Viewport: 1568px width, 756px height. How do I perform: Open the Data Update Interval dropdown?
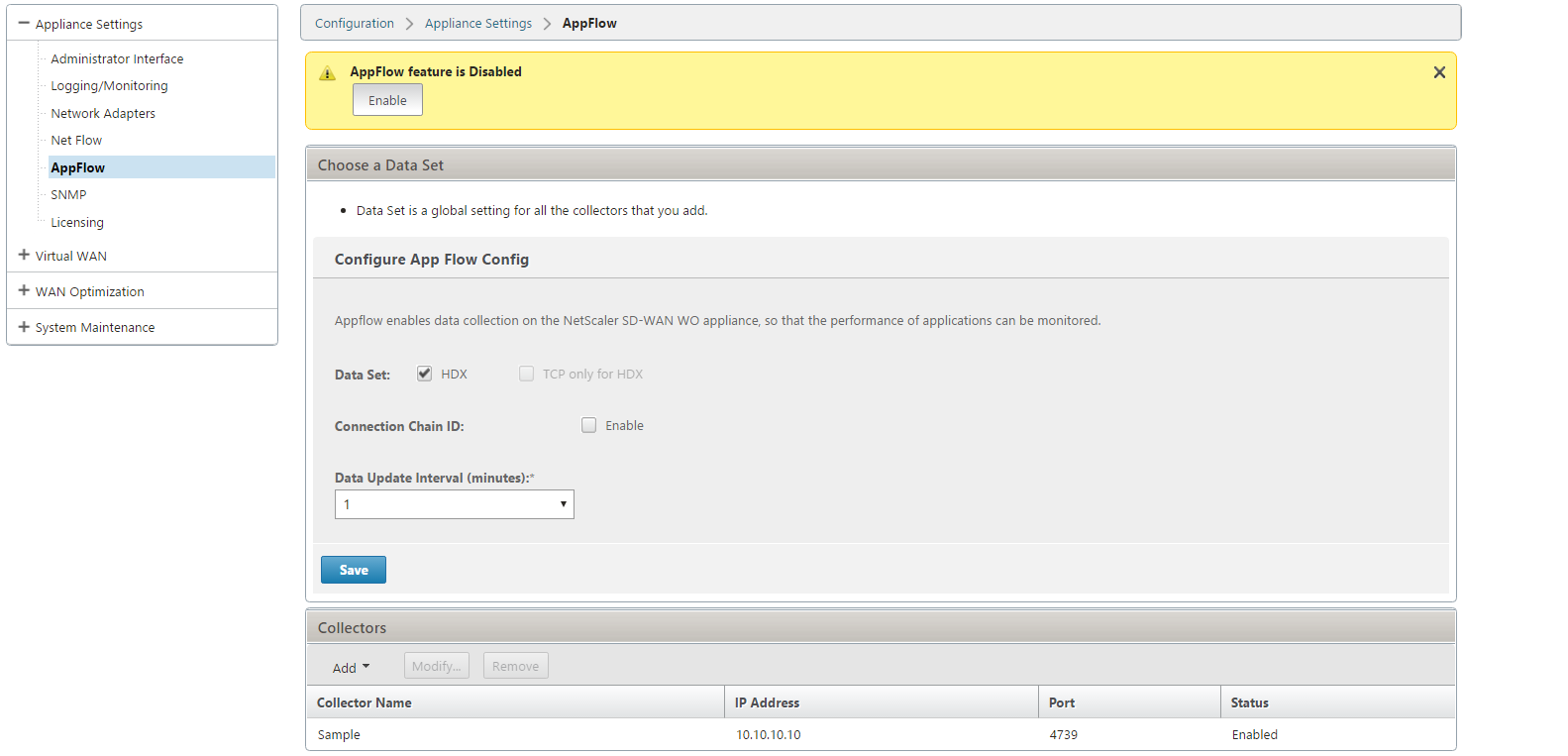coord(455,504)
